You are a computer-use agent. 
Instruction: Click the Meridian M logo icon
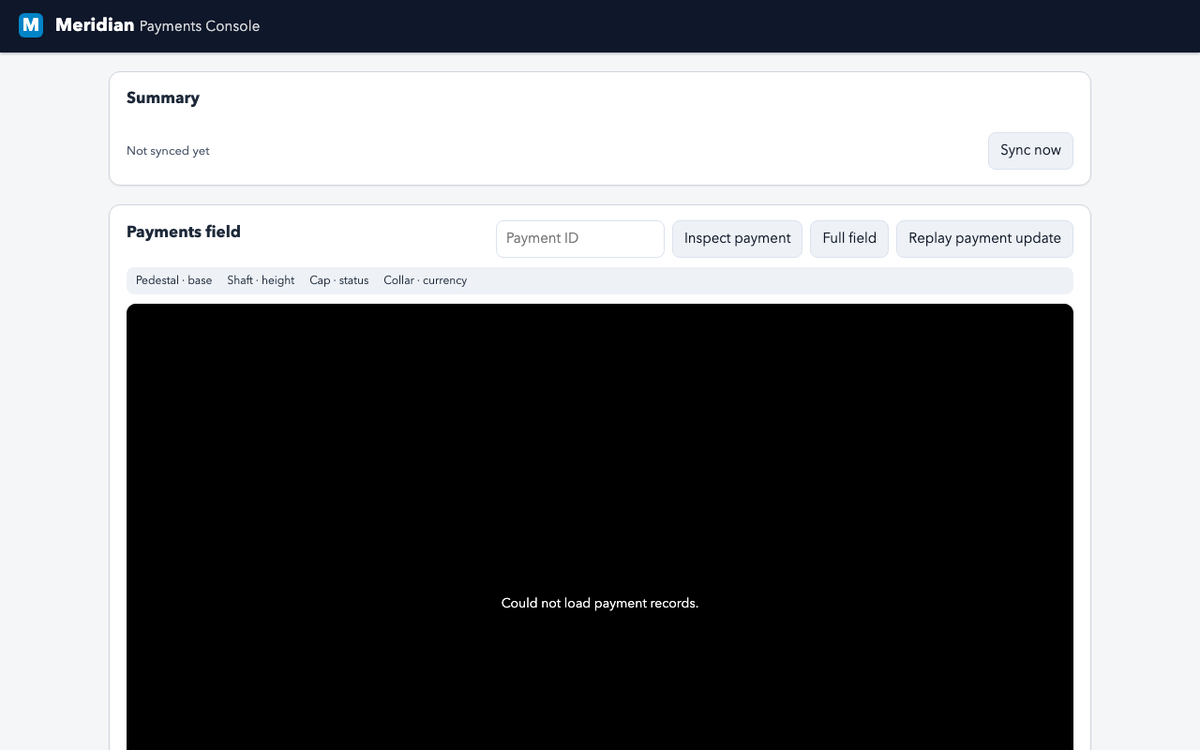click(x=31, y=25)
